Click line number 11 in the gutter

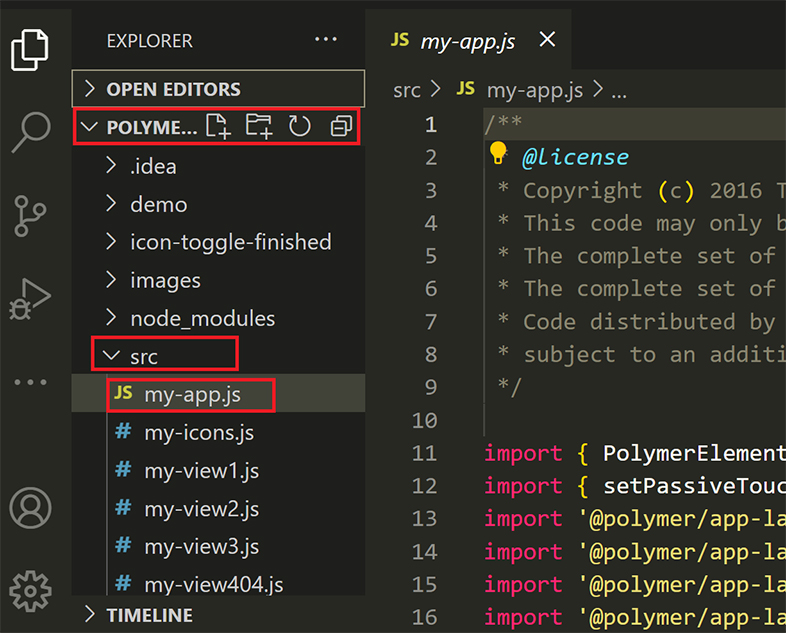click(424, 453)
